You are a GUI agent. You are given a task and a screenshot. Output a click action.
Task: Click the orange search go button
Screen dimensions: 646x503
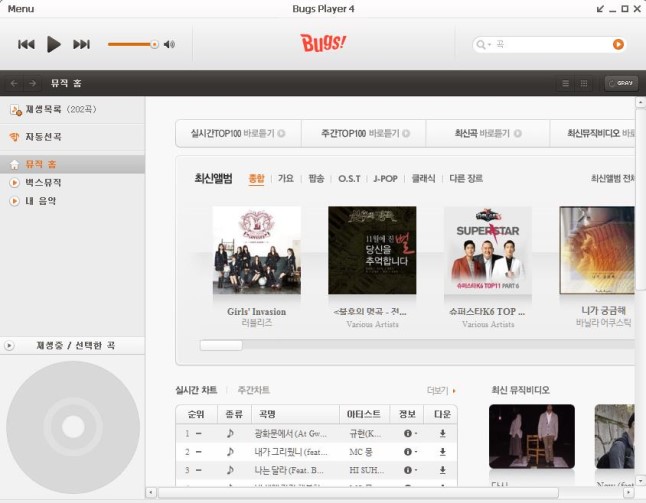(618, 44)
